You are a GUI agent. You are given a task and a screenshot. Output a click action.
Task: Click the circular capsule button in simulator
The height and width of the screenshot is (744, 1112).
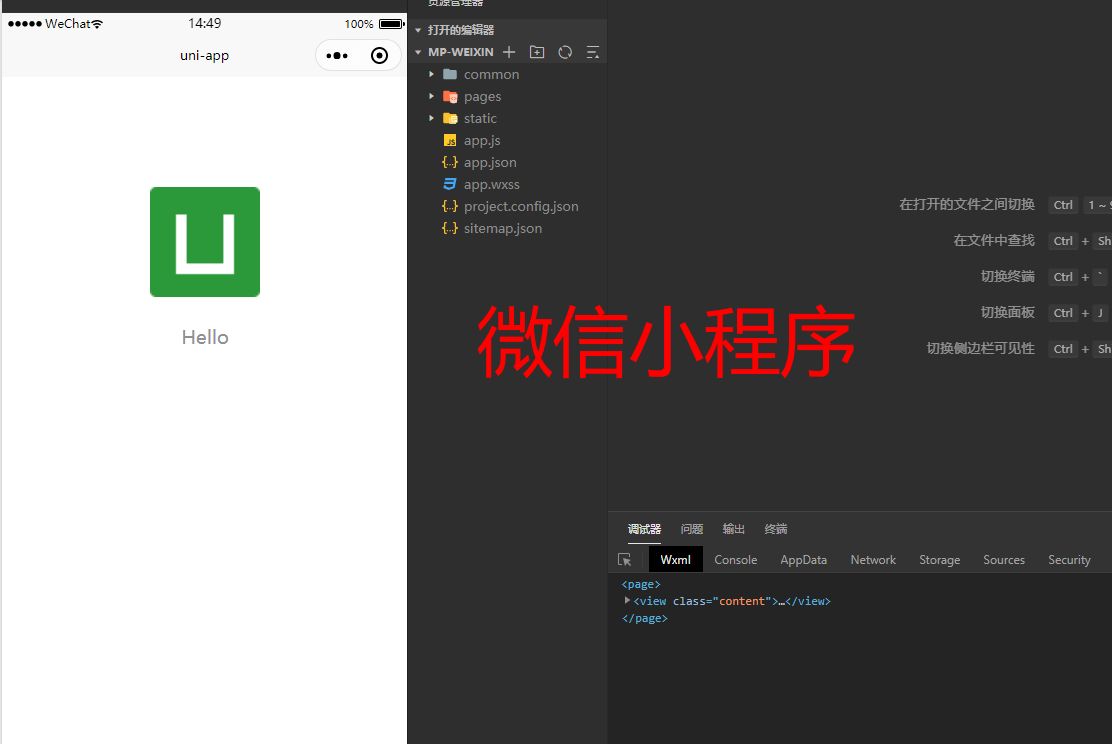tap(379, 55)
